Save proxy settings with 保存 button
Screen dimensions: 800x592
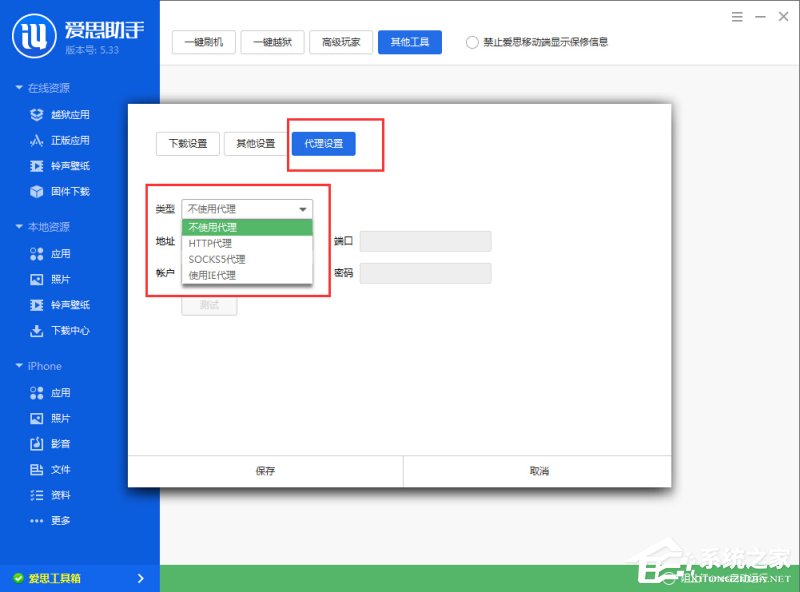(266, 470)
